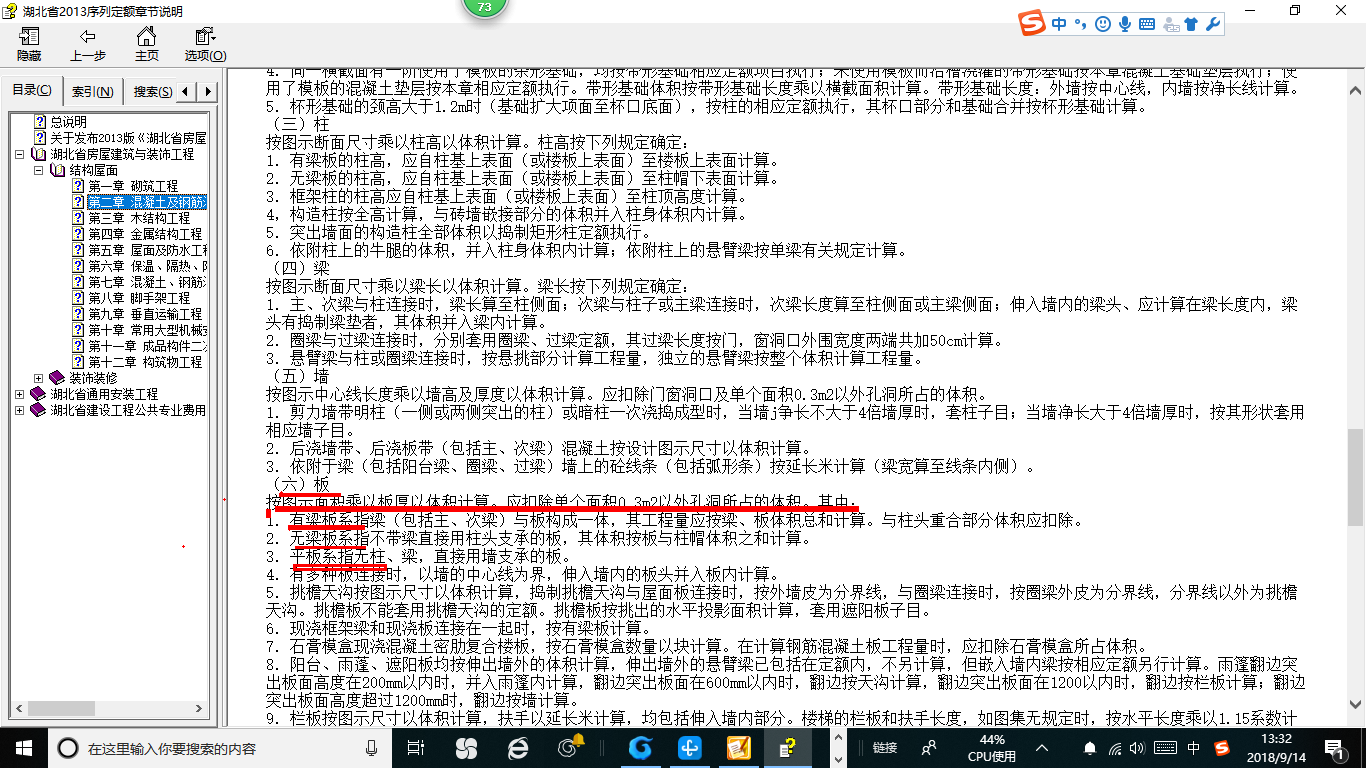Select 湖北省建设工程公共专业费用 book item
The width and height of the screenshot is (1366, 768).
(128, 410)
